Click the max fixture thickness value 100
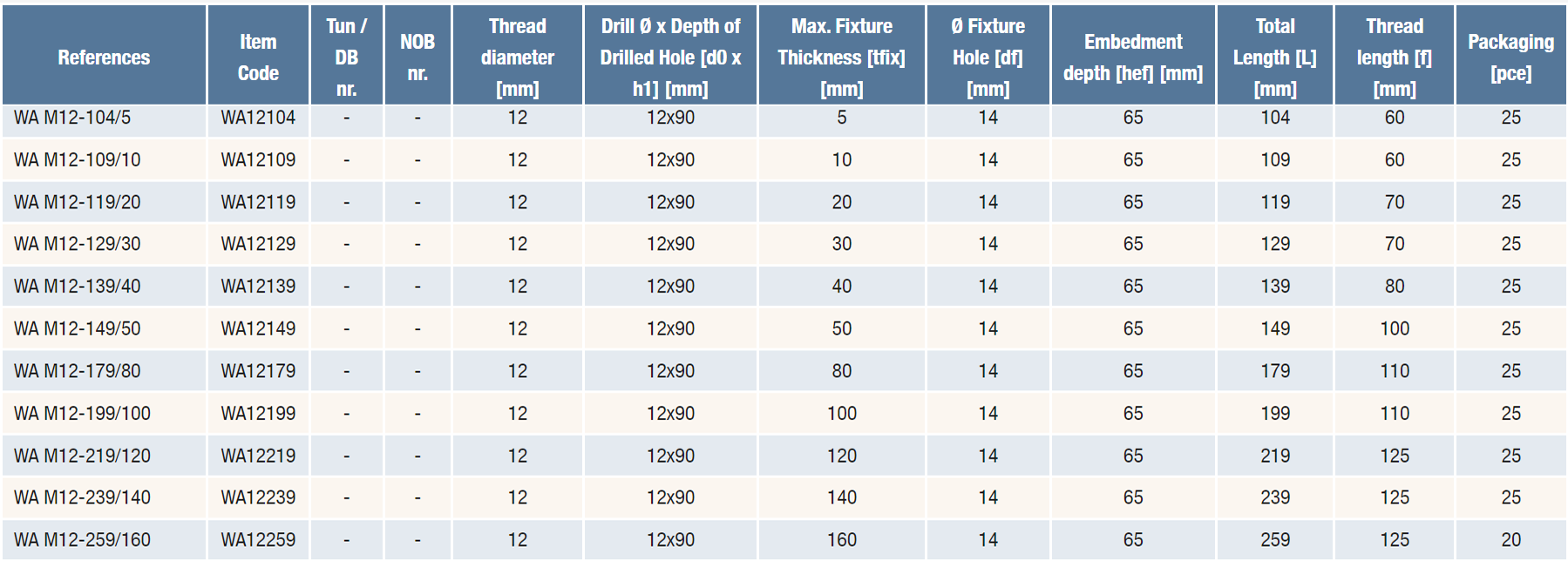 [841, 414]
